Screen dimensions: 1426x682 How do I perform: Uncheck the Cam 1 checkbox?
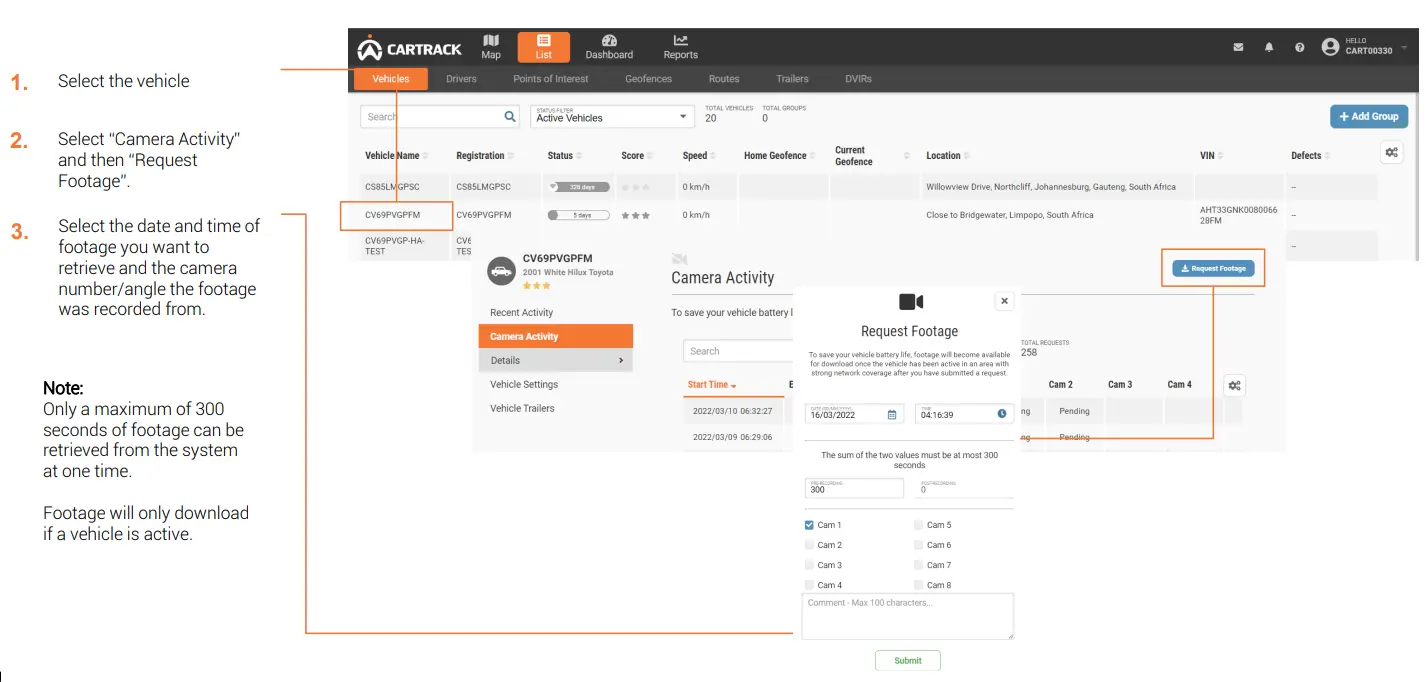pyautogui.click(x=809, y=525)
